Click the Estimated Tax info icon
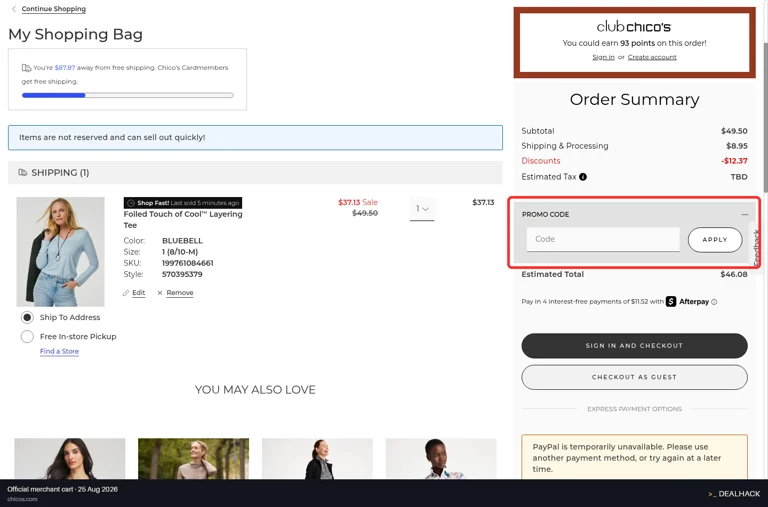 [x=583, y=177]
